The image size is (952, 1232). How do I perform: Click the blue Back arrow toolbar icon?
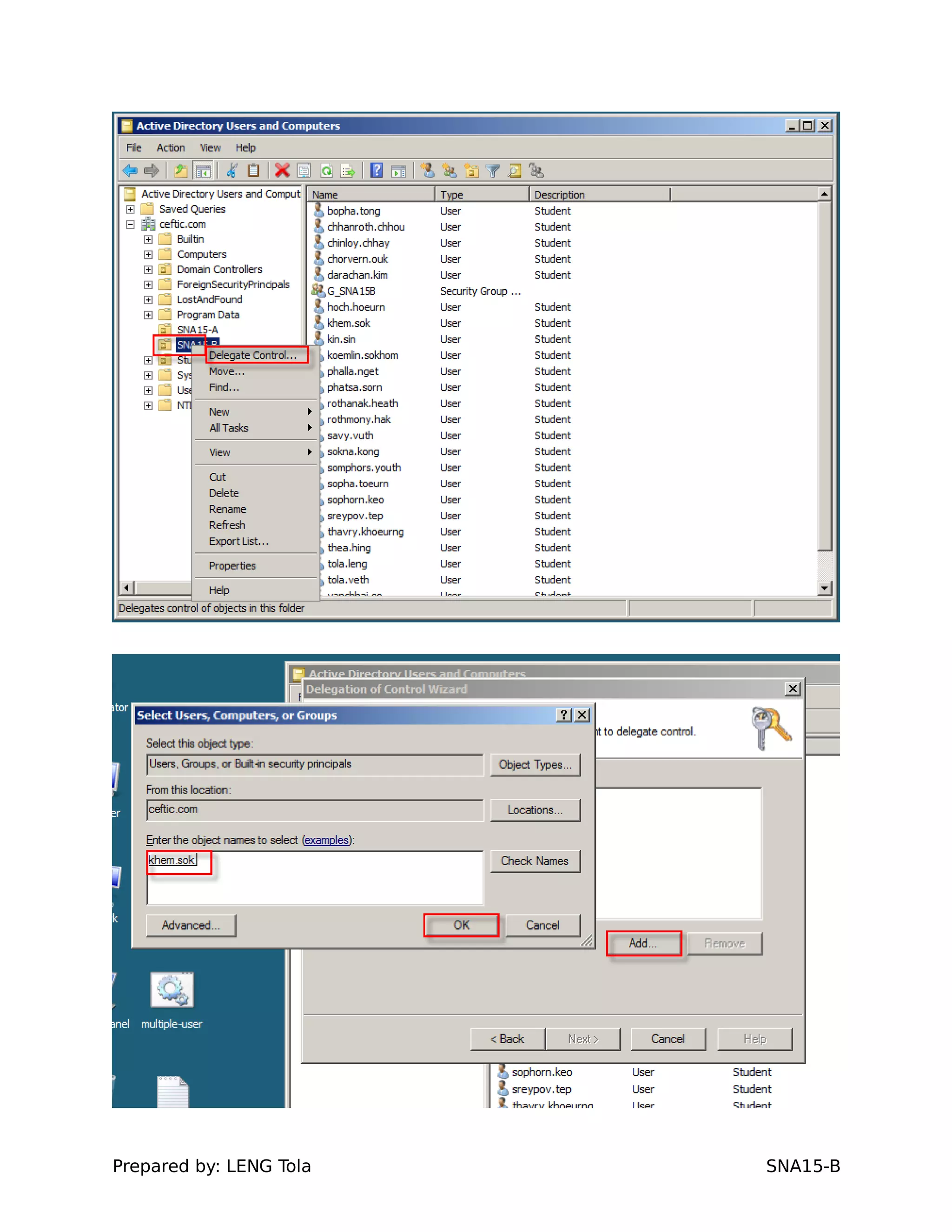(x=130, y=170)
